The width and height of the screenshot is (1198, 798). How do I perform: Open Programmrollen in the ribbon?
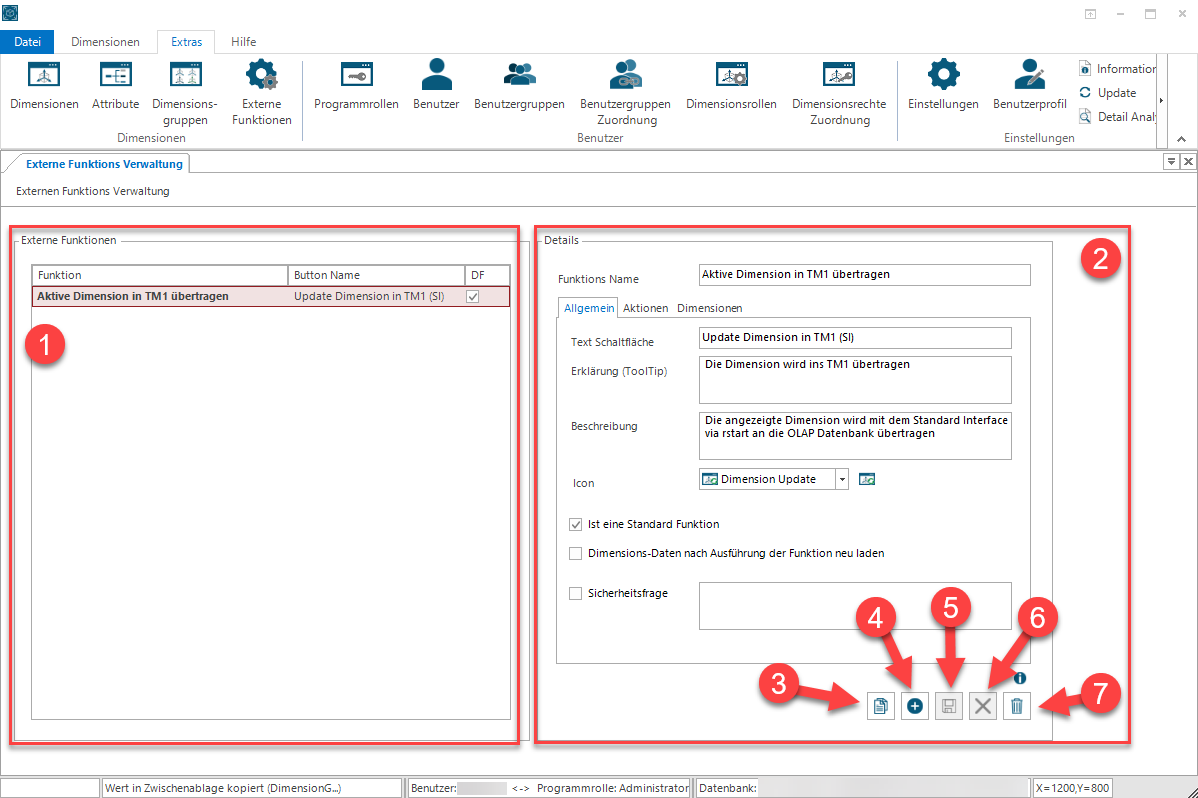pos(356,85)
